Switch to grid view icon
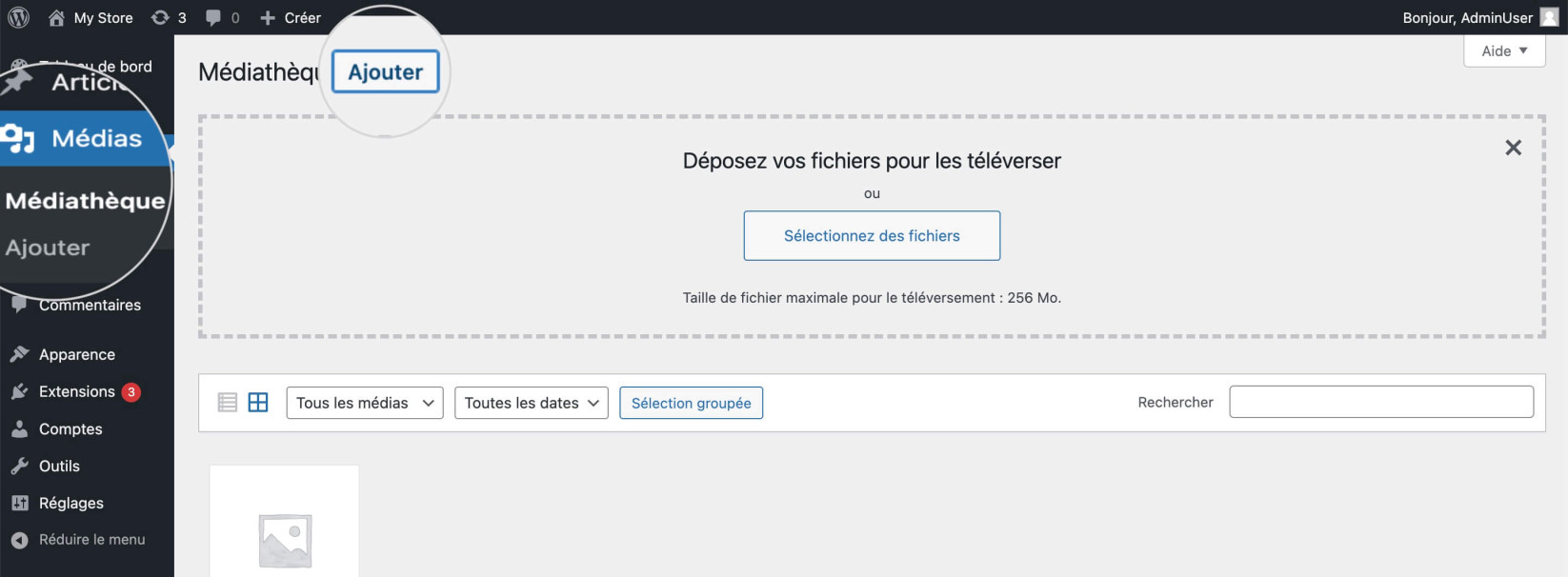1568x577 pixels. 258,402
